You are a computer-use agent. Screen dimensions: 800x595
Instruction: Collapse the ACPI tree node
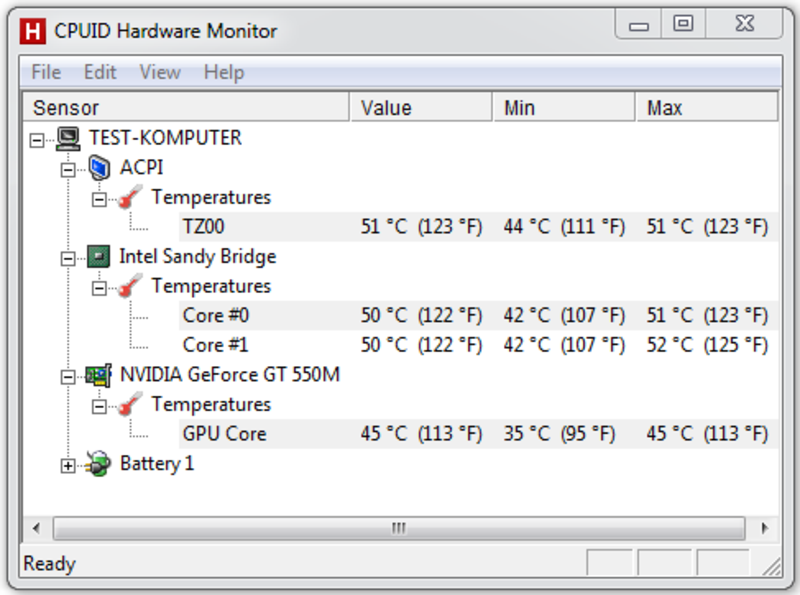pyautogui.click(x=68, y=169)
